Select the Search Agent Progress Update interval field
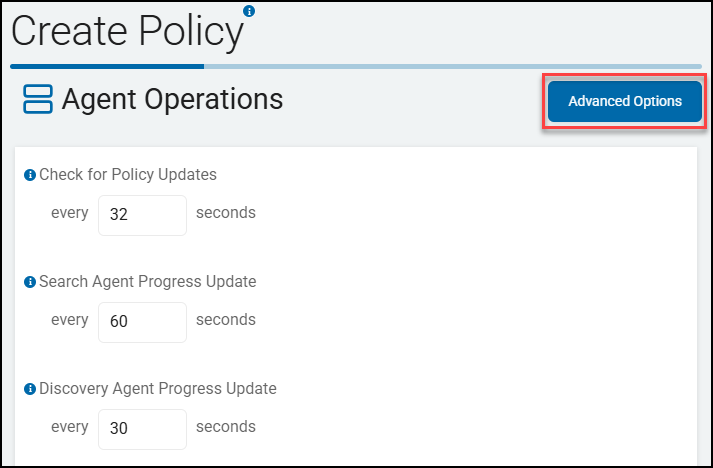 [x=142, y=321]
